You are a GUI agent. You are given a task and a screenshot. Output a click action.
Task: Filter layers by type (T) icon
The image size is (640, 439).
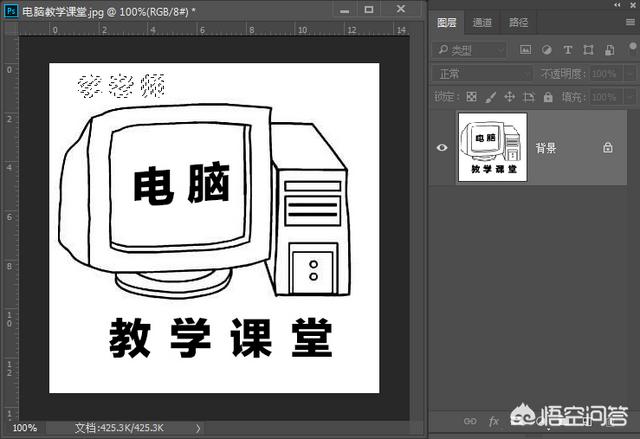(567, 50)
